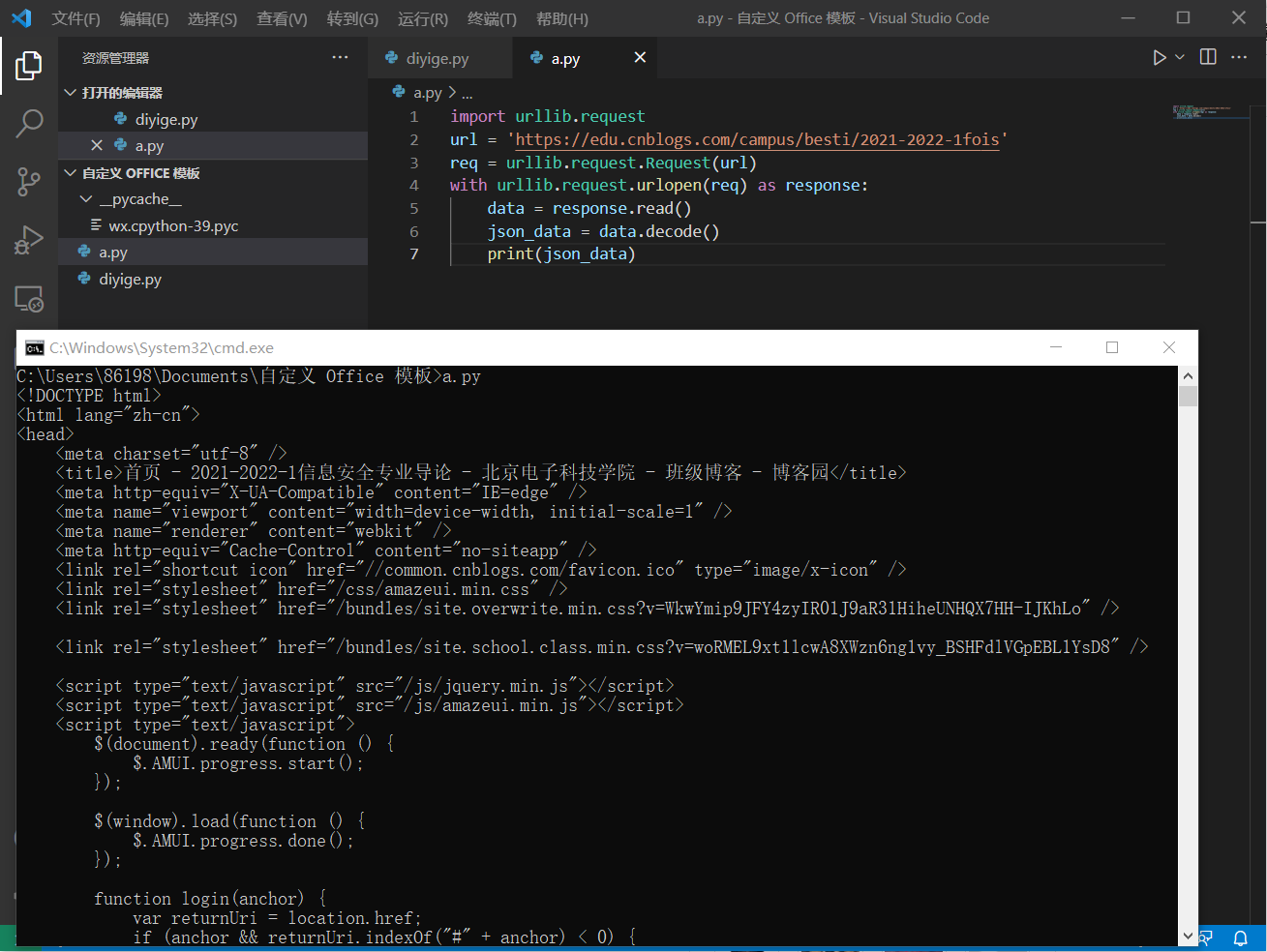The width and height of the screenshot is (1267, 952).
Task: Close the cmd.exe window
Action: pyautogui.click(x=1169, y=347)
